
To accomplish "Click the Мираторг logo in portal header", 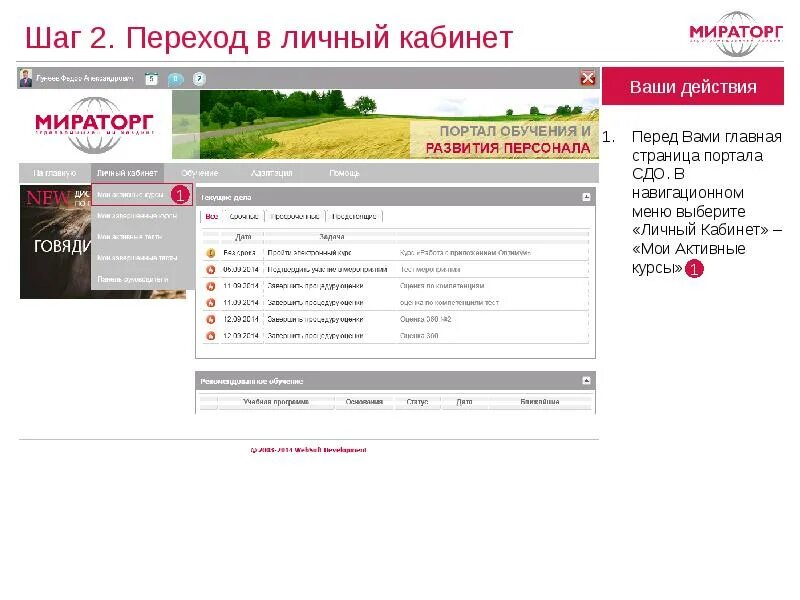I will click(94, 124).
